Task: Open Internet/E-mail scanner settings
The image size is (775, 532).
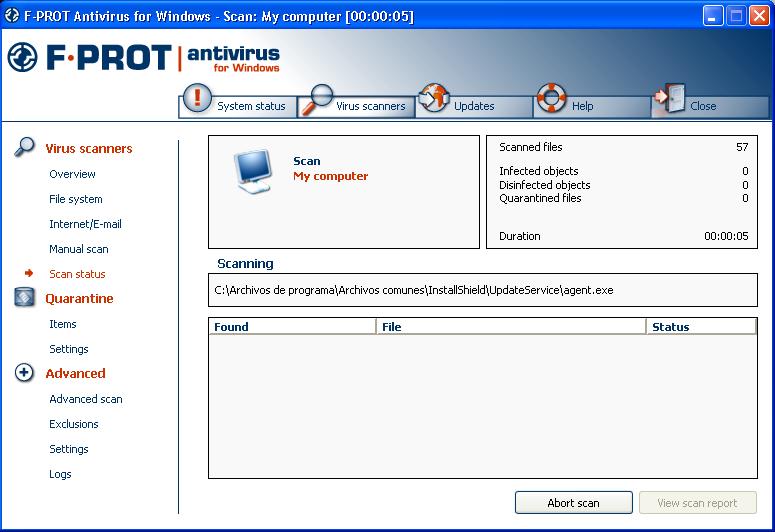Action: [x=85, y=224]
